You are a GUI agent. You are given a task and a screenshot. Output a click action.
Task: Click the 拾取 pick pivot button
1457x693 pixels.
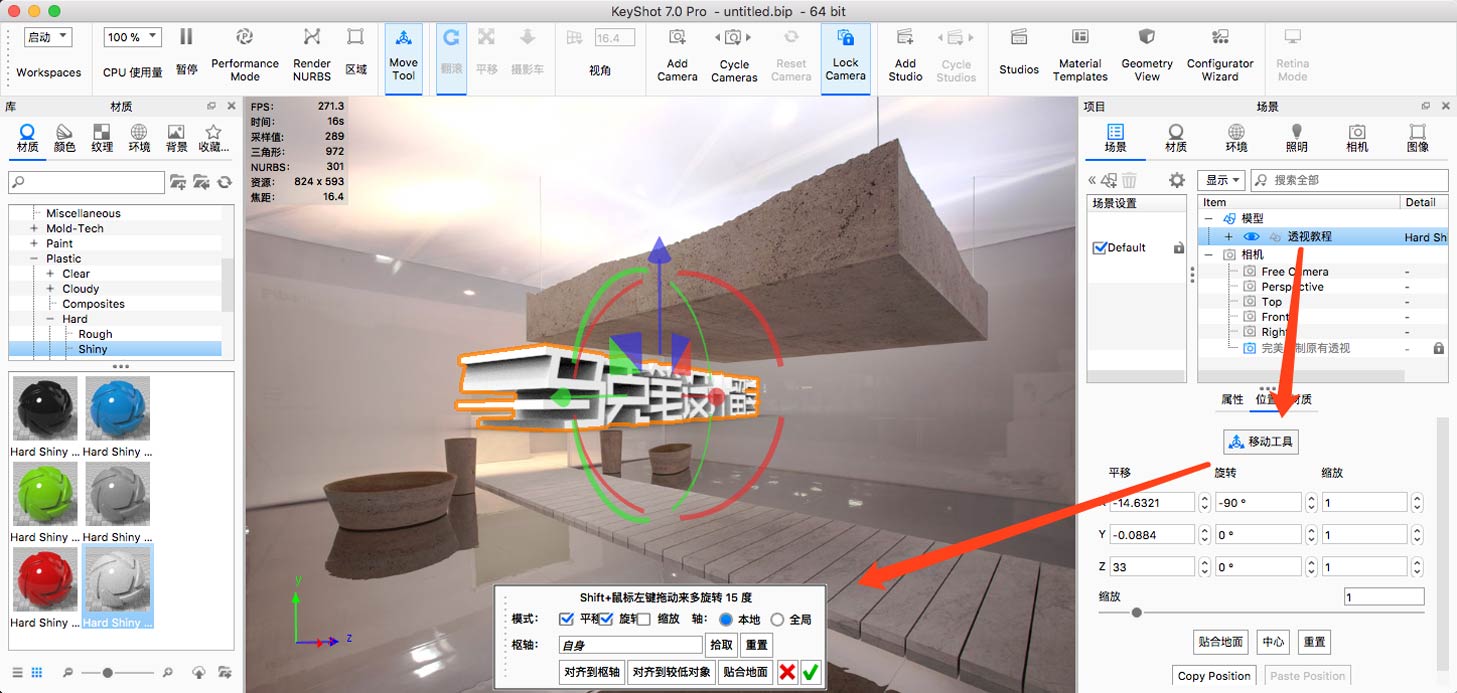pos(721,645)
